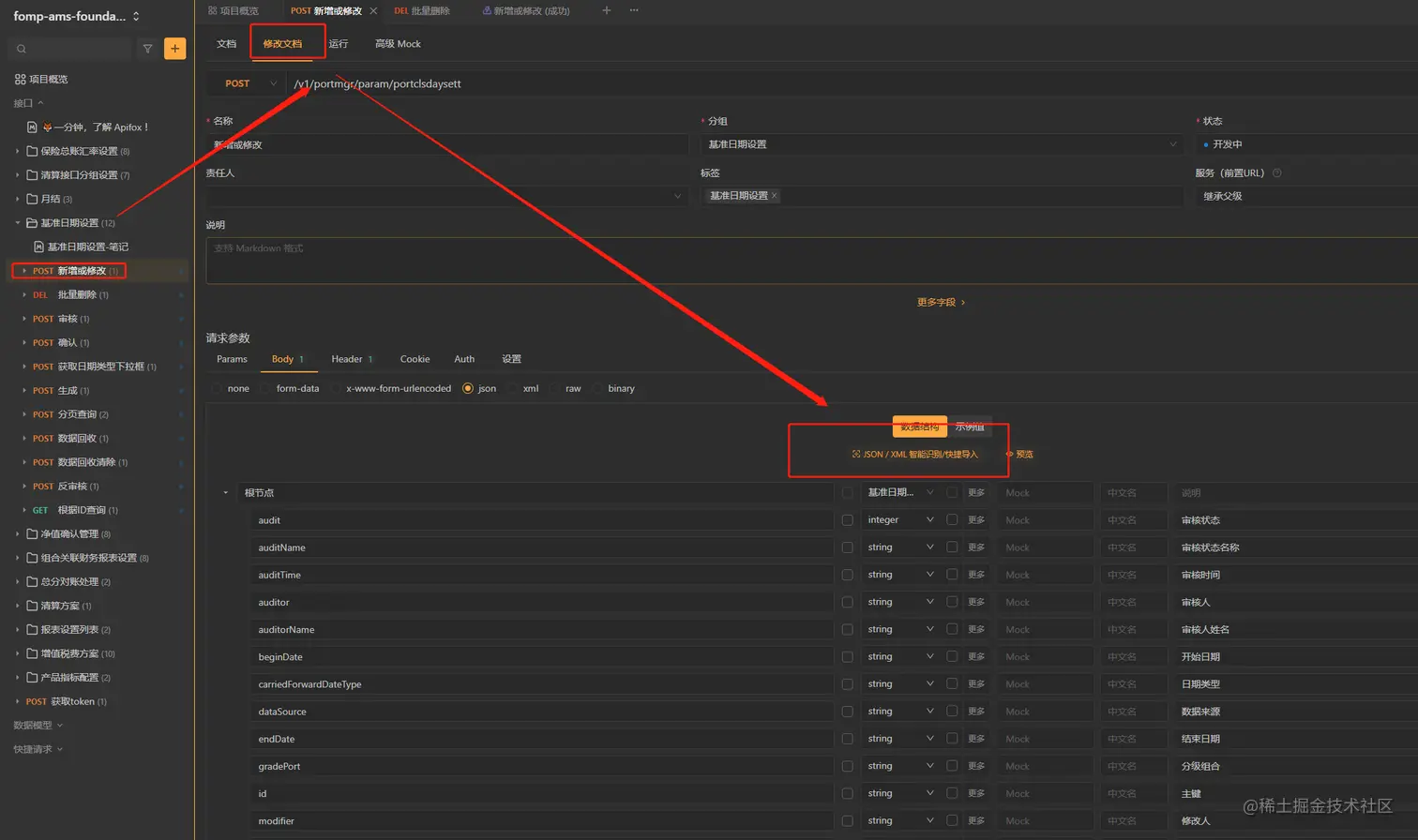Click the 说明 Markdown text area
This screenshot has height=840, width=1418.
coord(812,261)
